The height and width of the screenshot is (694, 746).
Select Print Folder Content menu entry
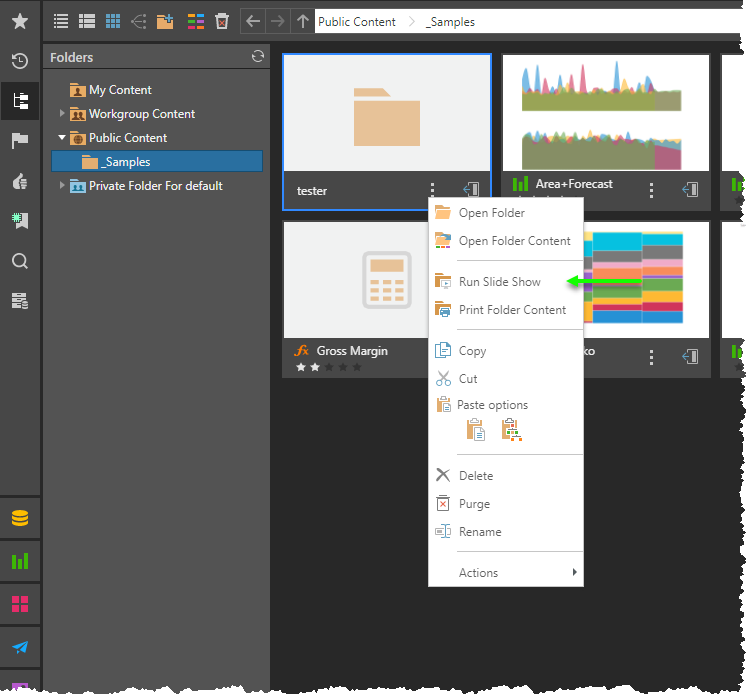tap(512, 310)
